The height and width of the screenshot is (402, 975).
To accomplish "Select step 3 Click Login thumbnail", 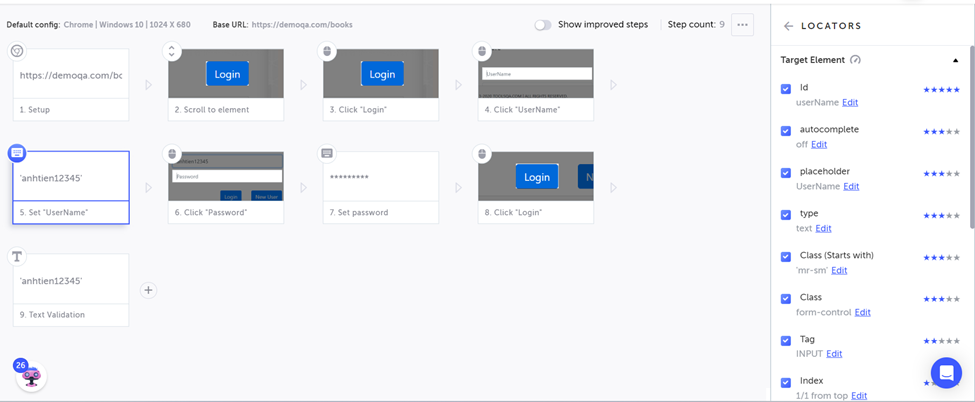I will 381,74.
